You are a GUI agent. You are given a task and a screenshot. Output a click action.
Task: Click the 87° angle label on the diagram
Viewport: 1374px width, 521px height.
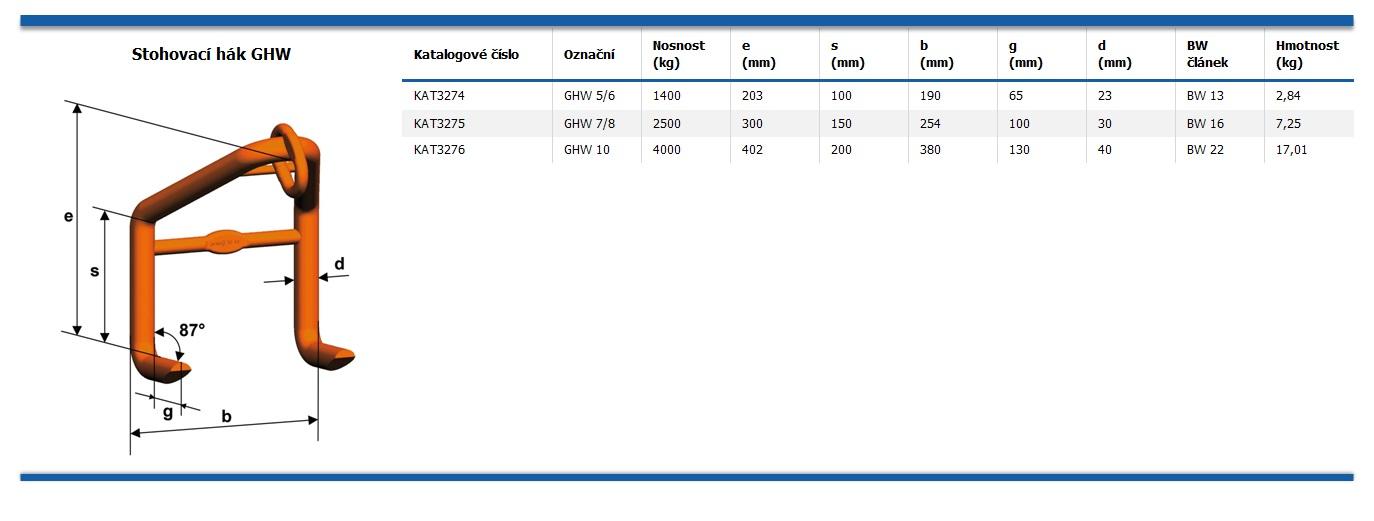[192, 329]
